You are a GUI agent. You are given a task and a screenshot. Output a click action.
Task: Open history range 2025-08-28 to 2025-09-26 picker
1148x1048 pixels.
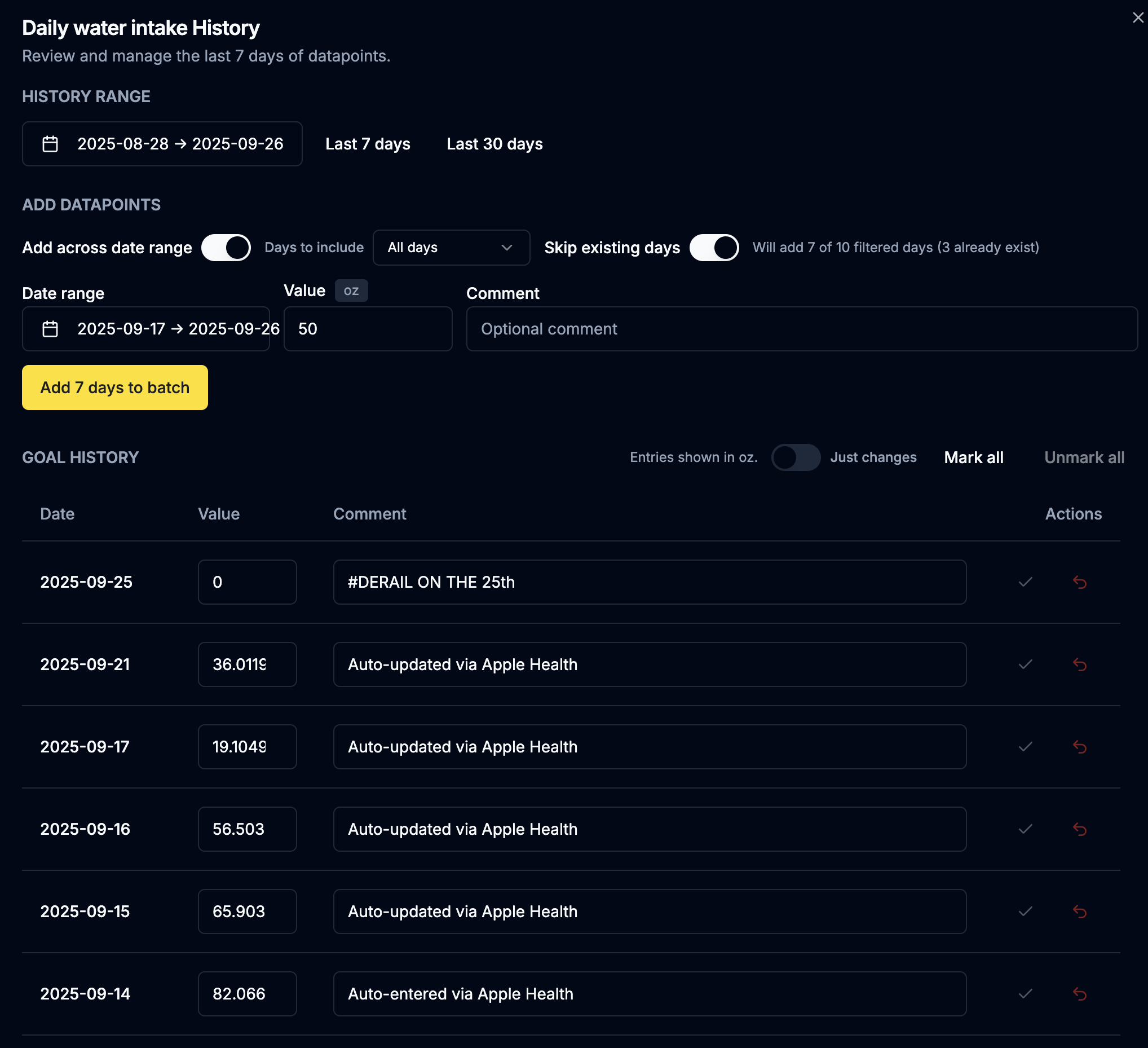180,144
